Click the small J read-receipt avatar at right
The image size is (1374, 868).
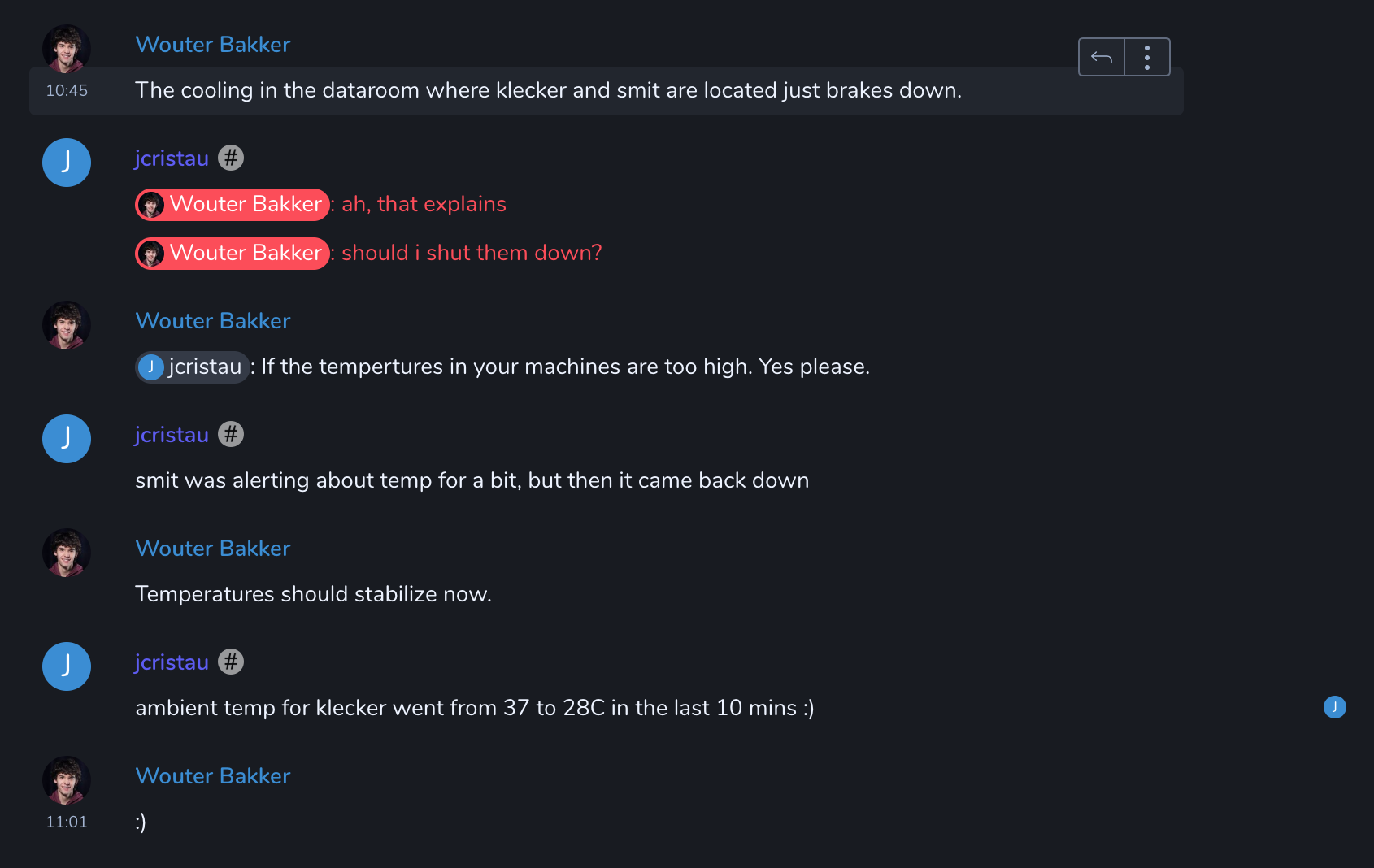(1334, 707)
